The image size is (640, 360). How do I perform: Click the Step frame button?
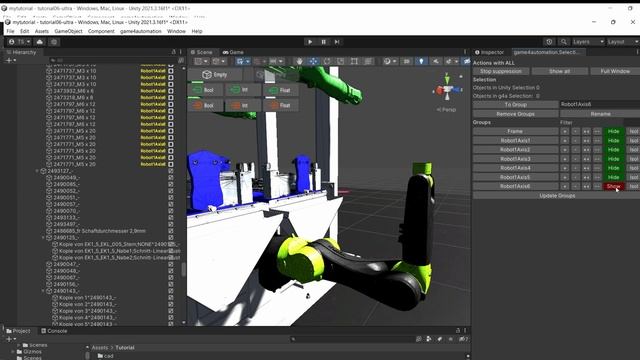[x=337, y=42]
